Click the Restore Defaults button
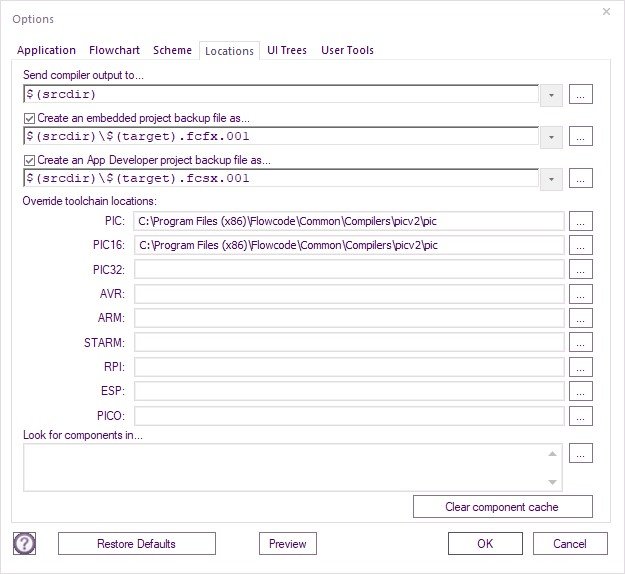This screenshot has height=574, width=625. point(136,544)
